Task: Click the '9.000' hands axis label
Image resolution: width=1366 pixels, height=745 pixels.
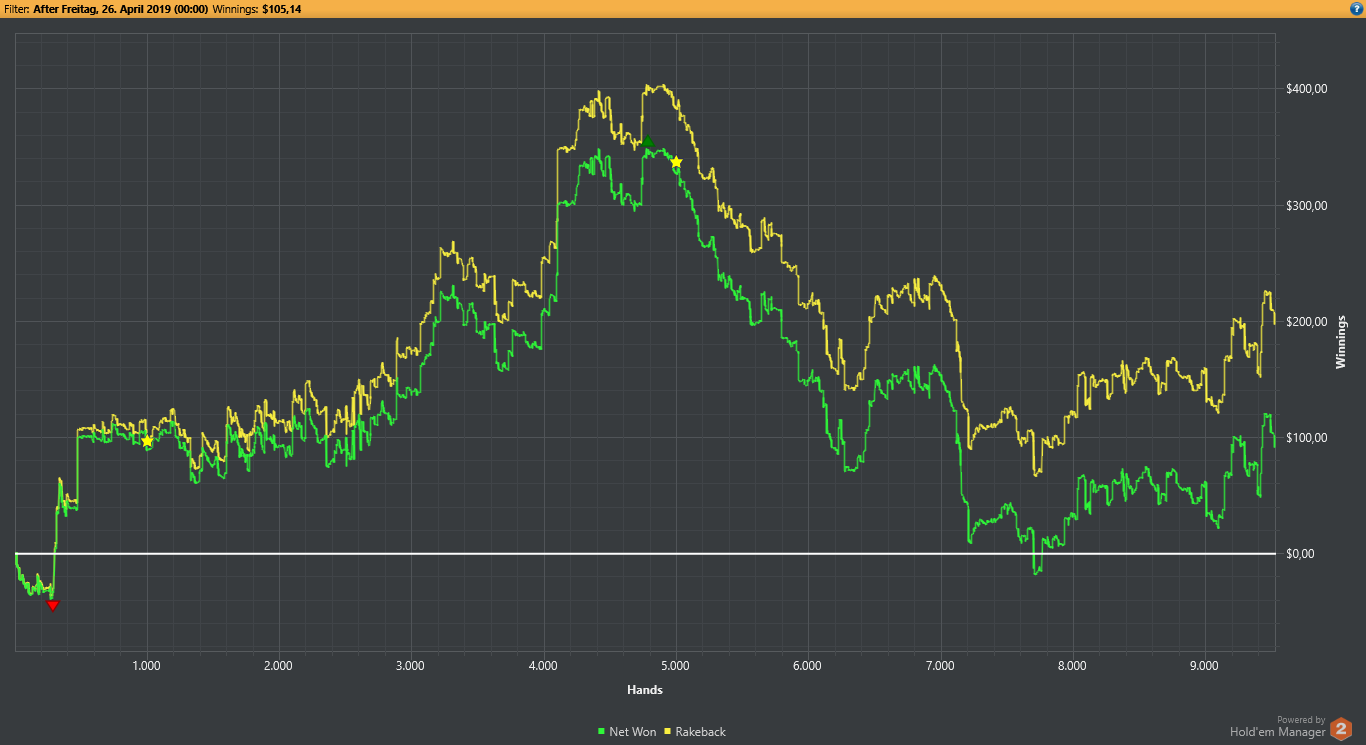Action: [1204, 665]
